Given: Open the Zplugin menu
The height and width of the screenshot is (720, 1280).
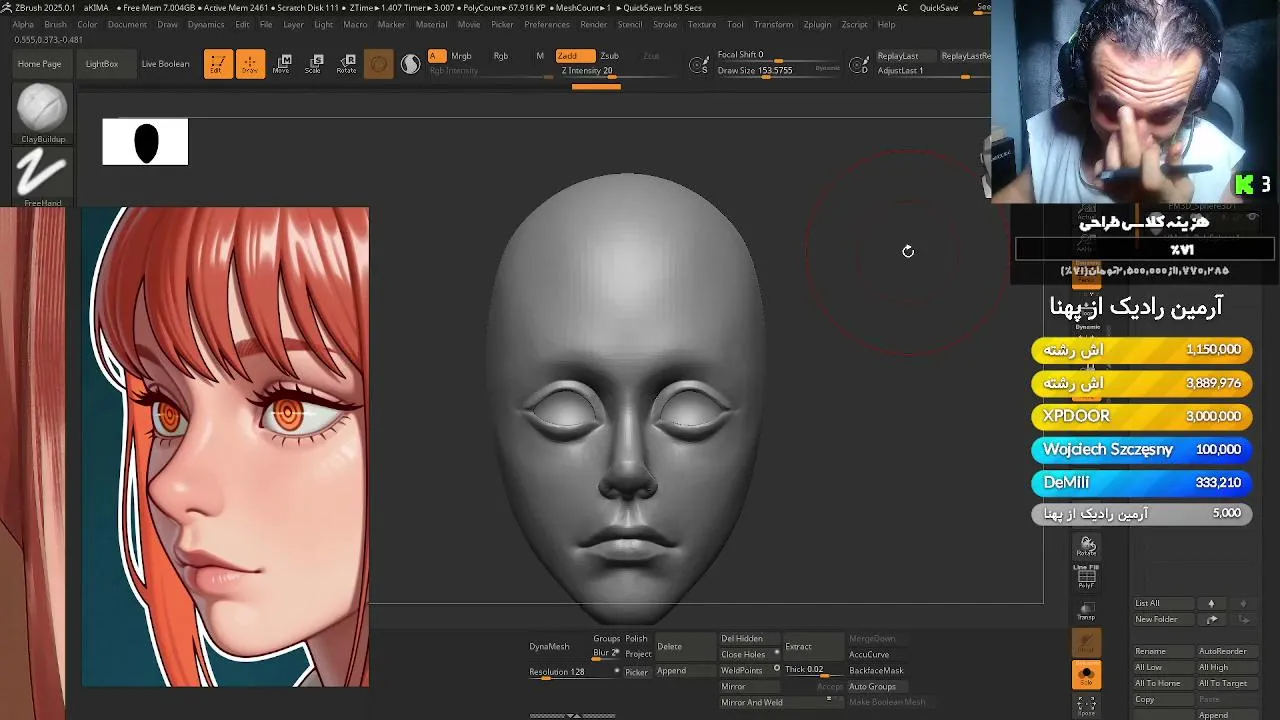Looking at the screenshot, I should 817,24.
